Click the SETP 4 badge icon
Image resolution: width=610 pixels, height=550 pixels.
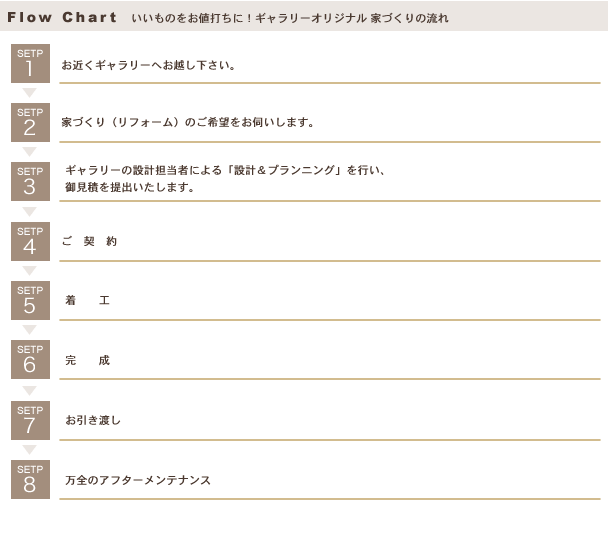(x=30, y=242)
